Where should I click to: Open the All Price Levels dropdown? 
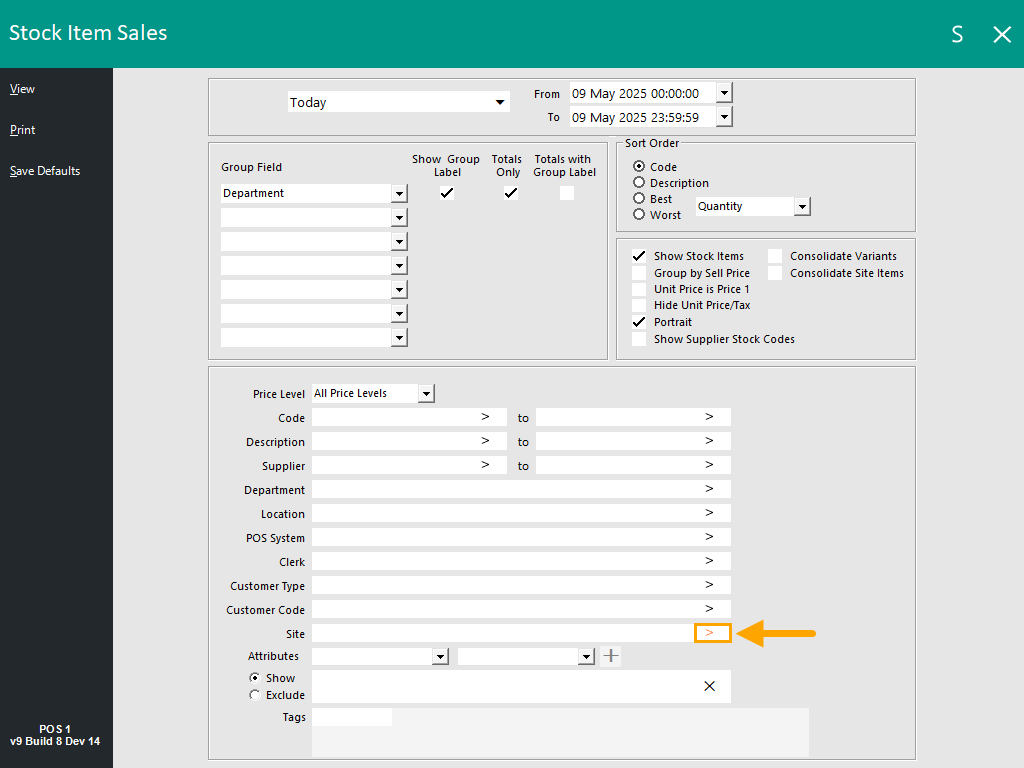click(426, 393)
